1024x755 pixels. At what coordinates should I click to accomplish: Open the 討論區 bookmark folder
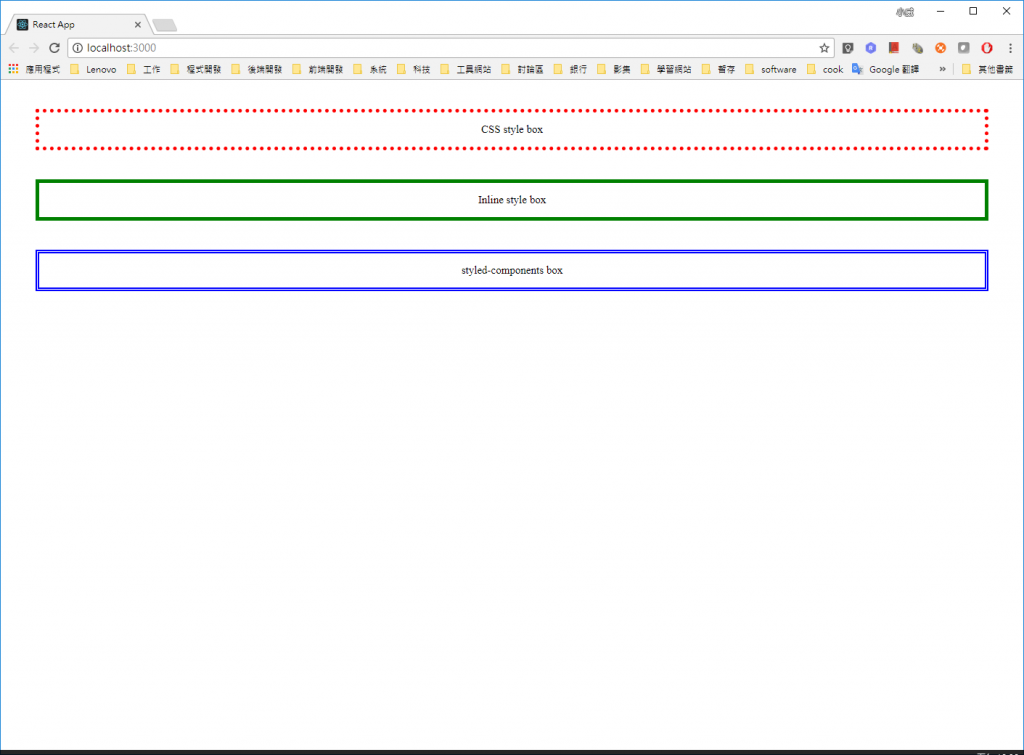click(x=522, y=69)
